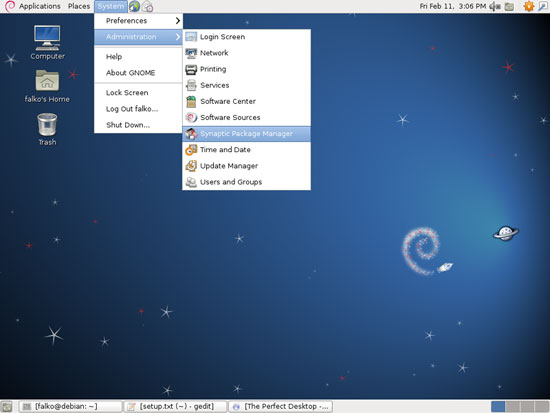Close the open System menu

pyautogui.click(x=110, y=6)
